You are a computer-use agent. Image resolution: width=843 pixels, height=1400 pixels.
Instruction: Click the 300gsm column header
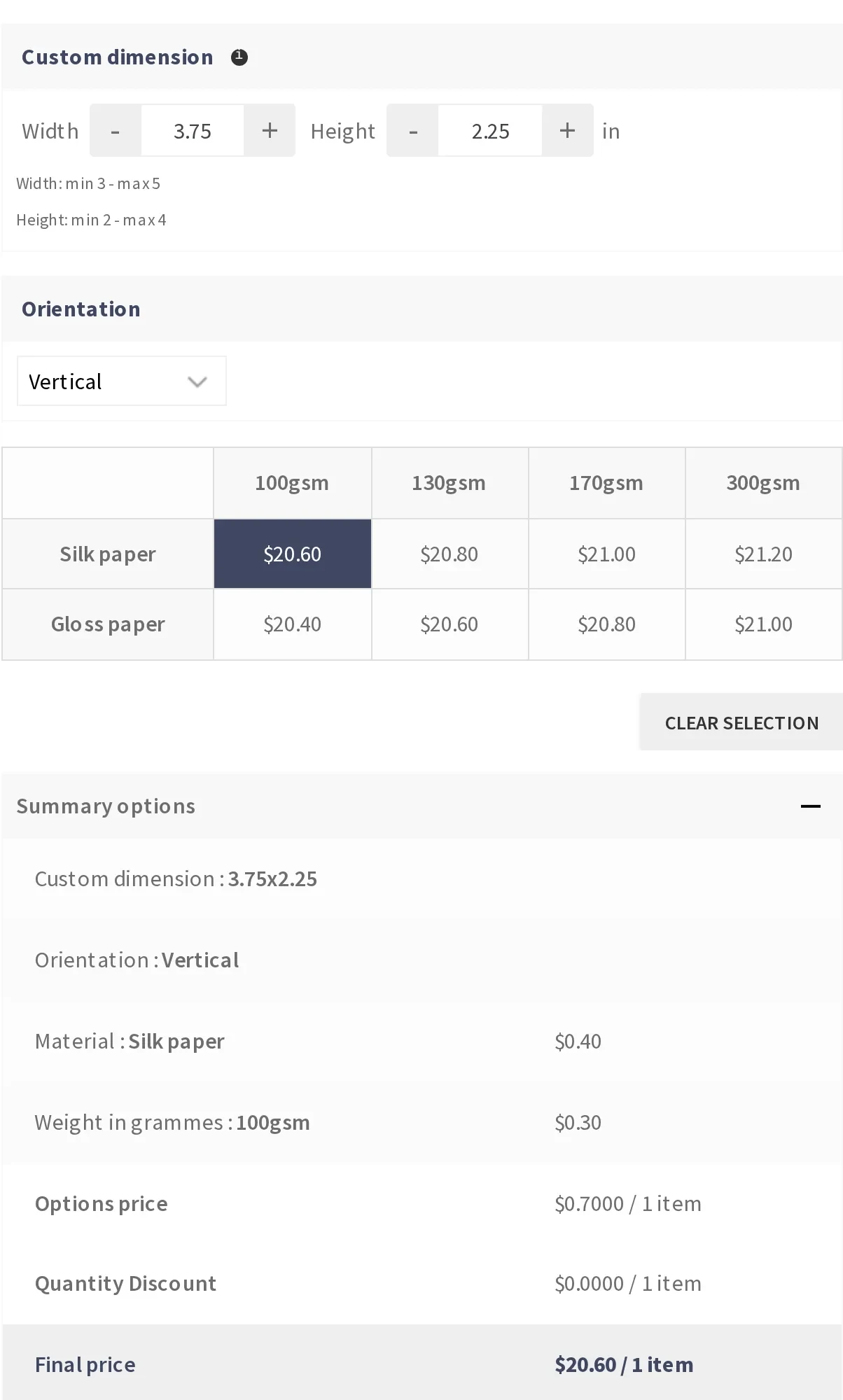click(x=763, y=483)
